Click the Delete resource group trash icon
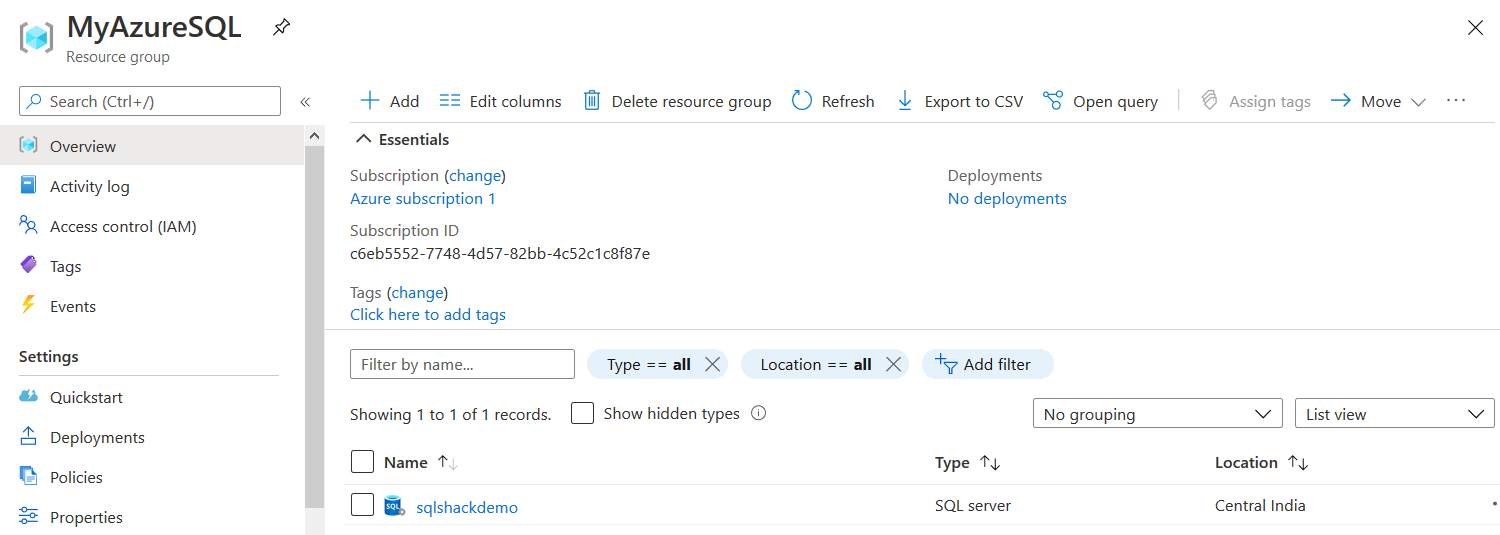Screen dimensions: 1500x535 (592, 101)
